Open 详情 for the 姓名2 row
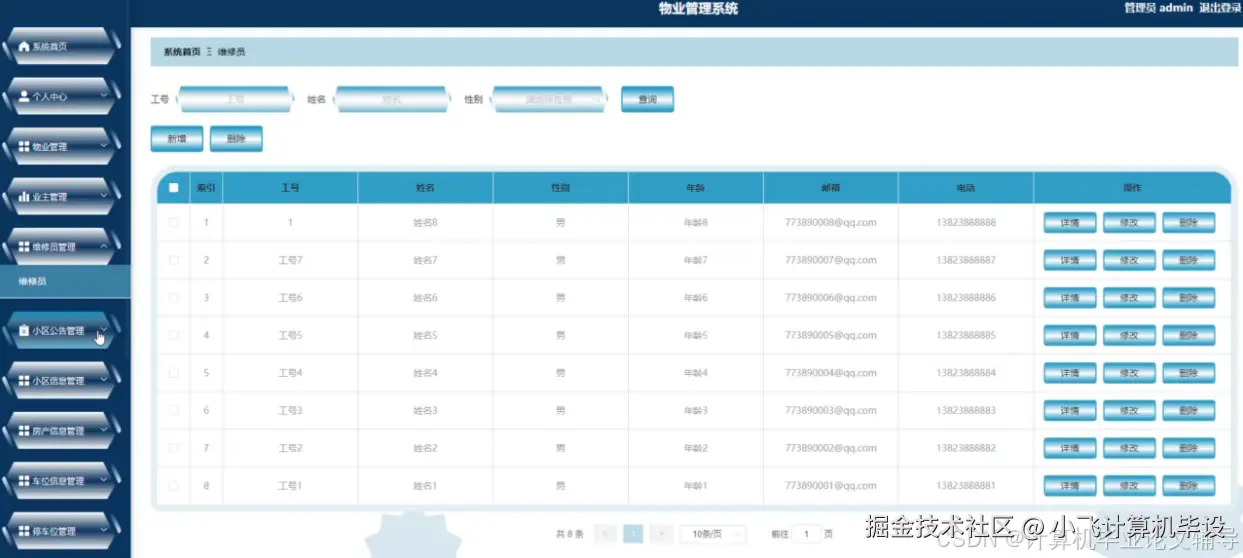The image size is (1243, 558). (x=1070, y=448)
